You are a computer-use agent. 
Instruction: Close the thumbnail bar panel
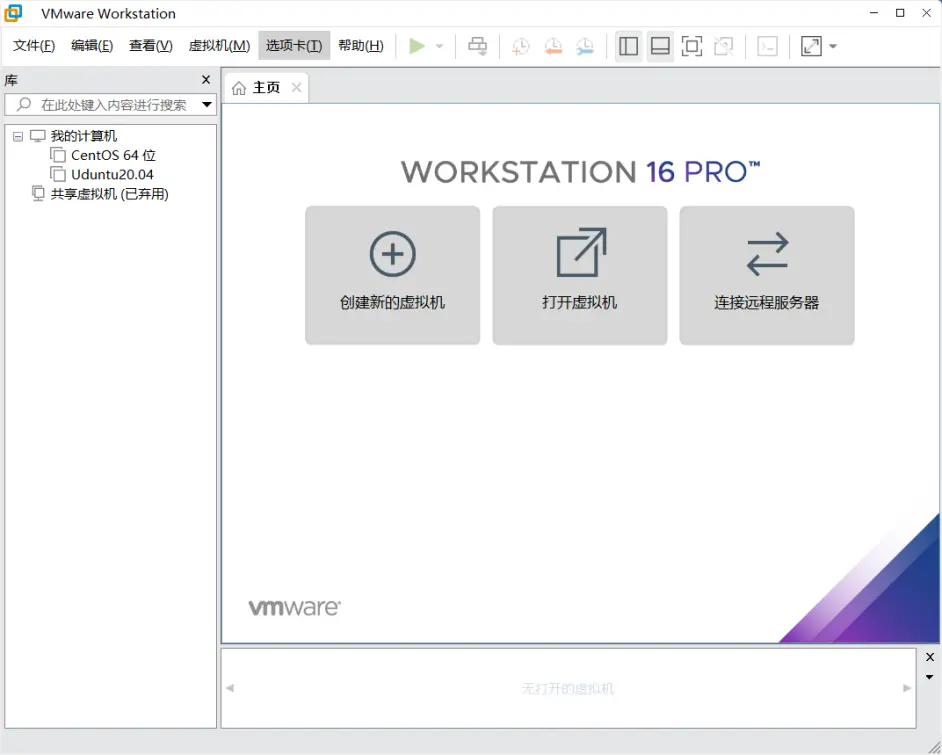coord(930,657)
